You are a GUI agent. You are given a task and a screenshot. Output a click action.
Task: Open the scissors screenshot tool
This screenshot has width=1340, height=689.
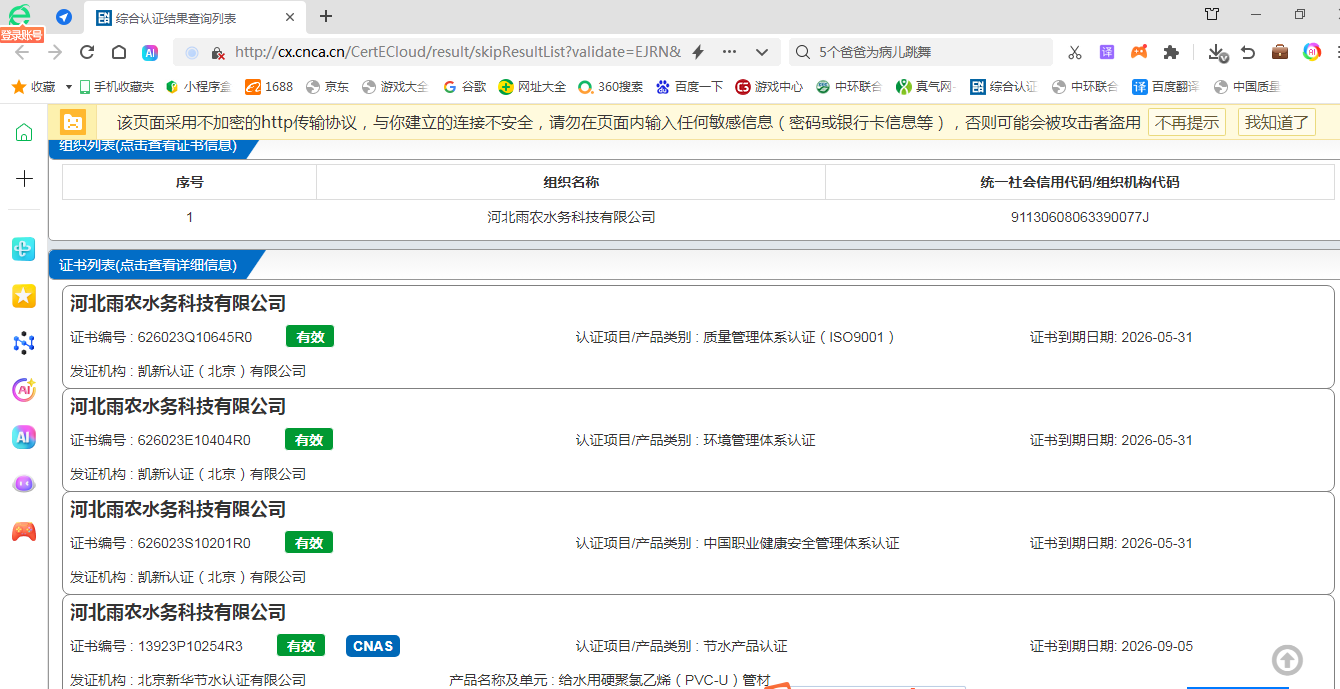click(x=1075, y=52)
